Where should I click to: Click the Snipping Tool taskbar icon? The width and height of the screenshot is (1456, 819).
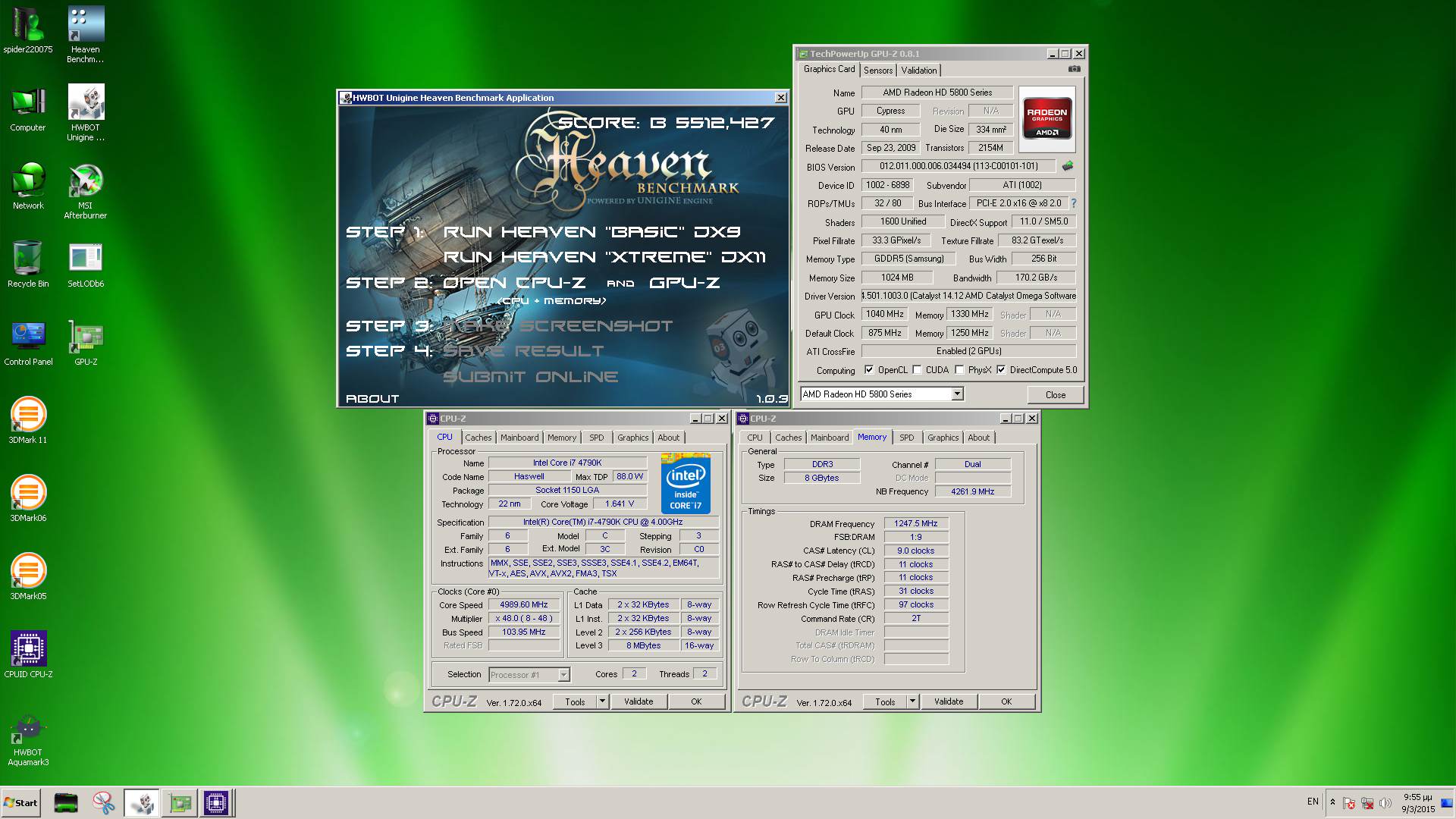point(104,803)
